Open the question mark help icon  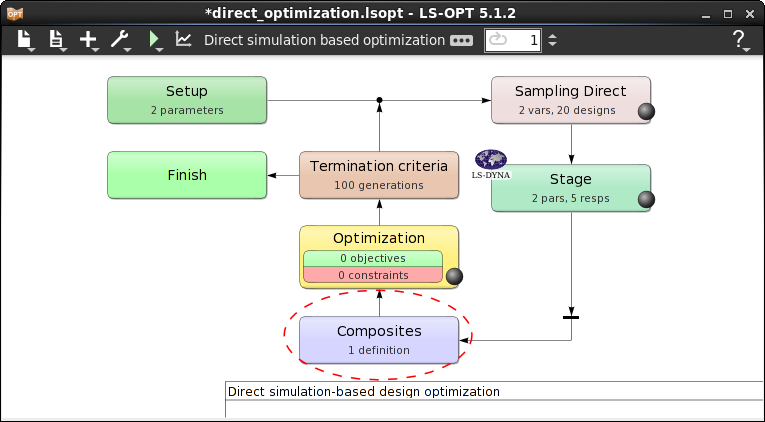[x=740, y=40]
